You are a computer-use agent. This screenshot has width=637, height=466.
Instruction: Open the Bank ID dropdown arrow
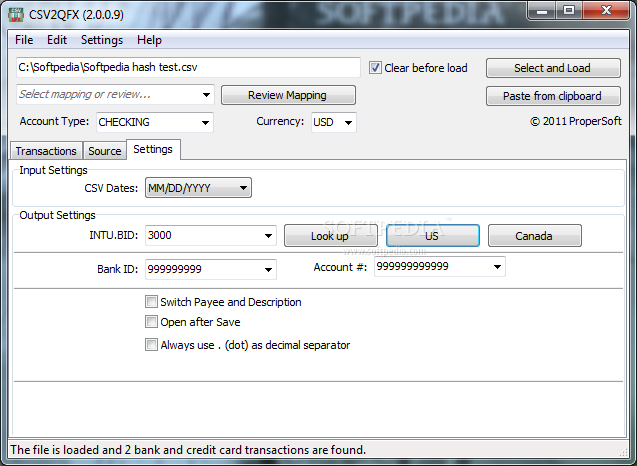click(268, 269)
